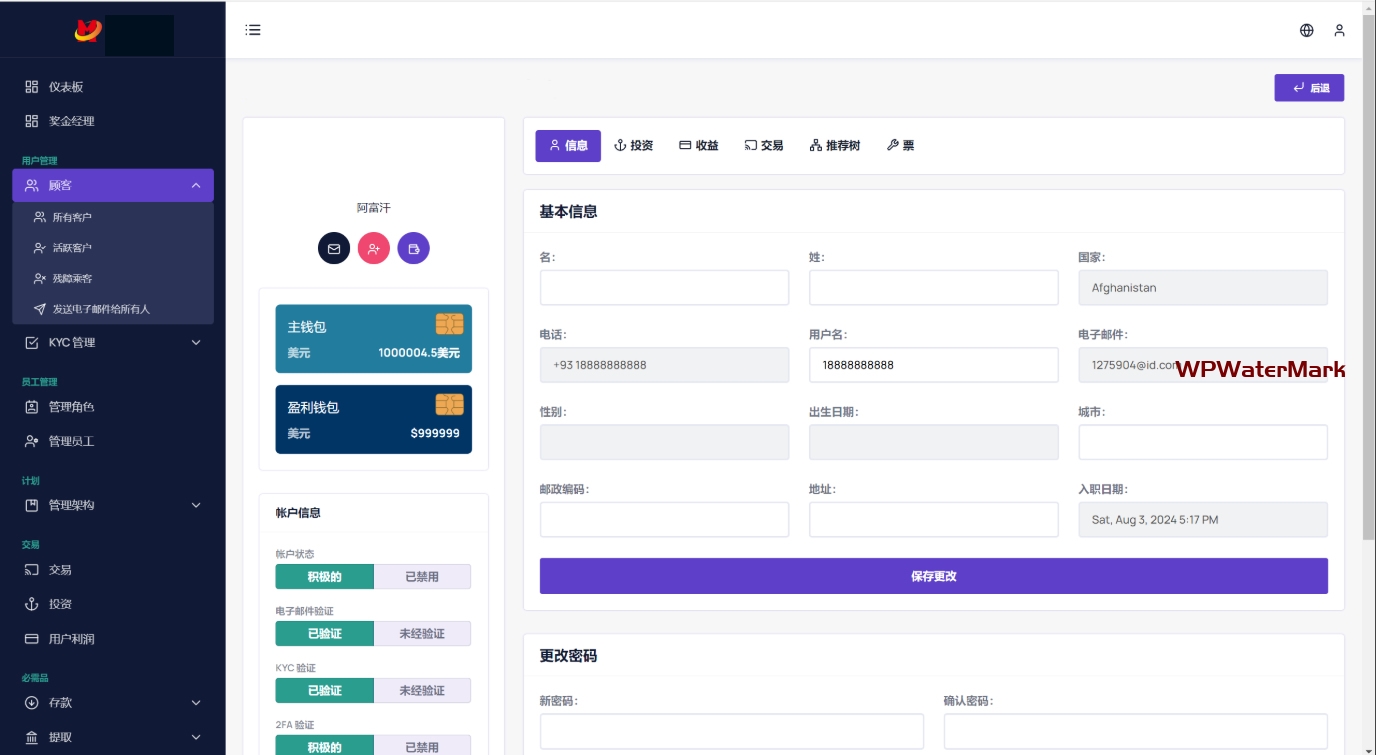Switch to the 推荐树 tab
The image size is (1376, 755).
834,146
